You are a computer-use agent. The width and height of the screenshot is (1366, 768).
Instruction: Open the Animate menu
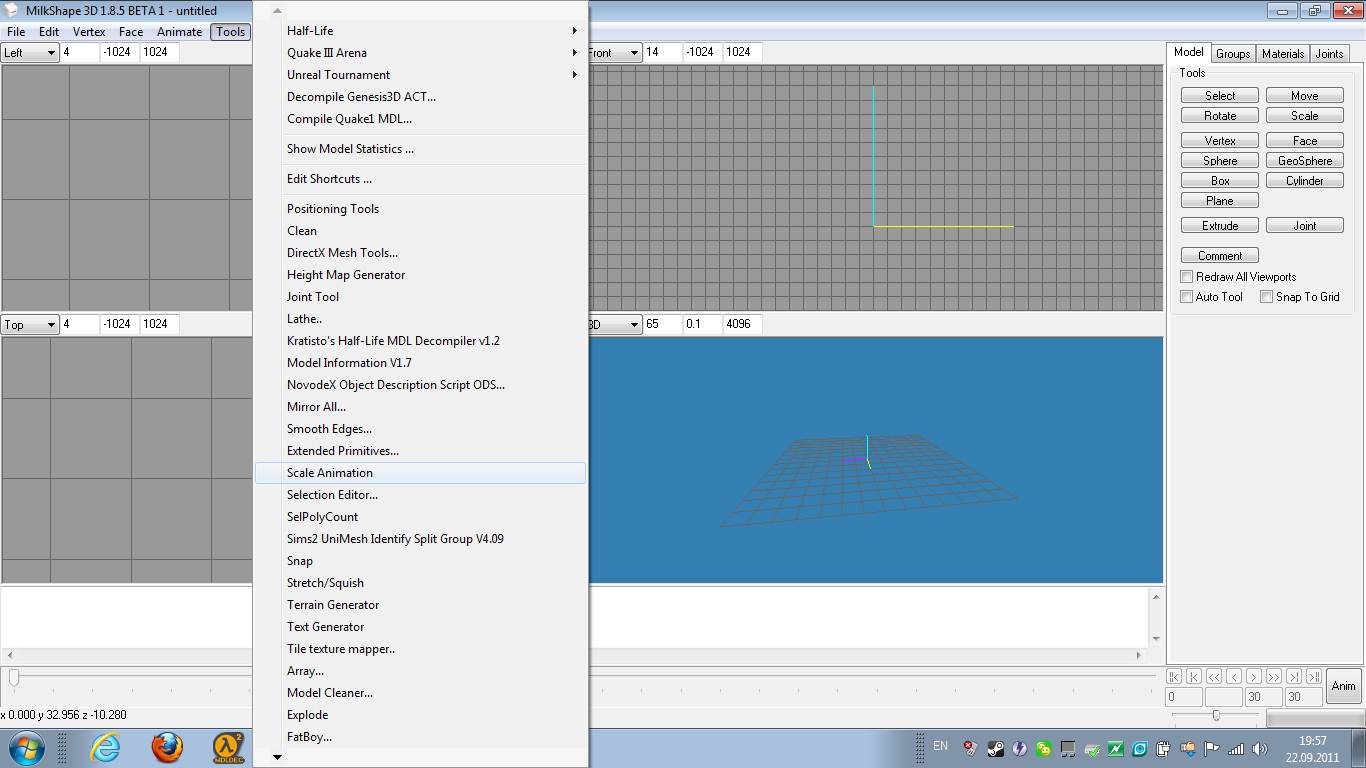click(x=179, y=32)
